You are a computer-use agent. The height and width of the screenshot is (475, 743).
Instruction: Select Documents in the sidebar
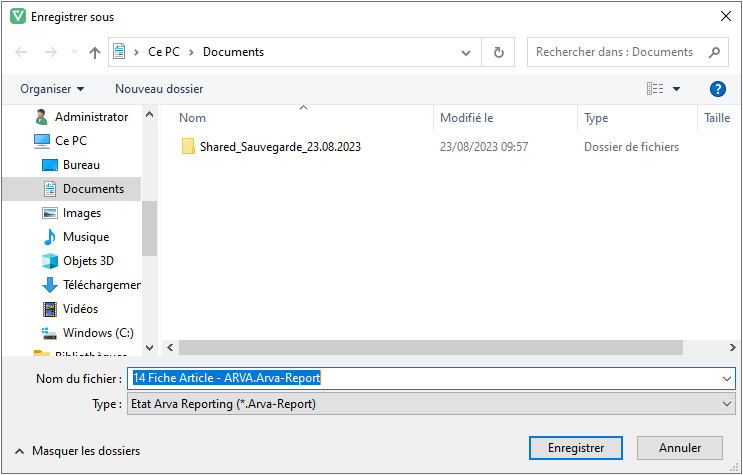point(72,189)
